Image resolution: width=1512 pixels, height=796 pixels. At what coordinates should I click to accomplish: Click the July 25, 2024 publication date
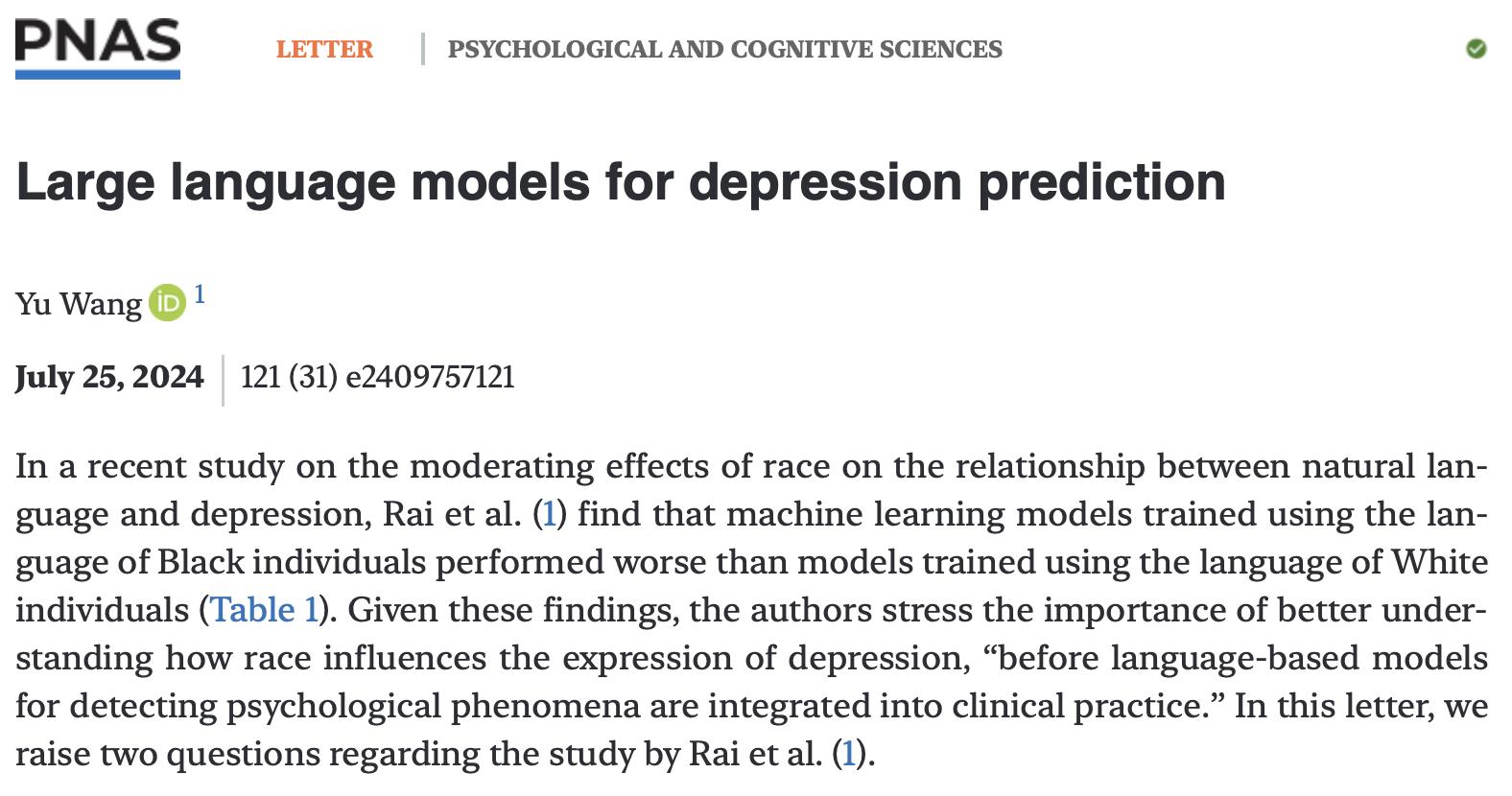(109, 377)
